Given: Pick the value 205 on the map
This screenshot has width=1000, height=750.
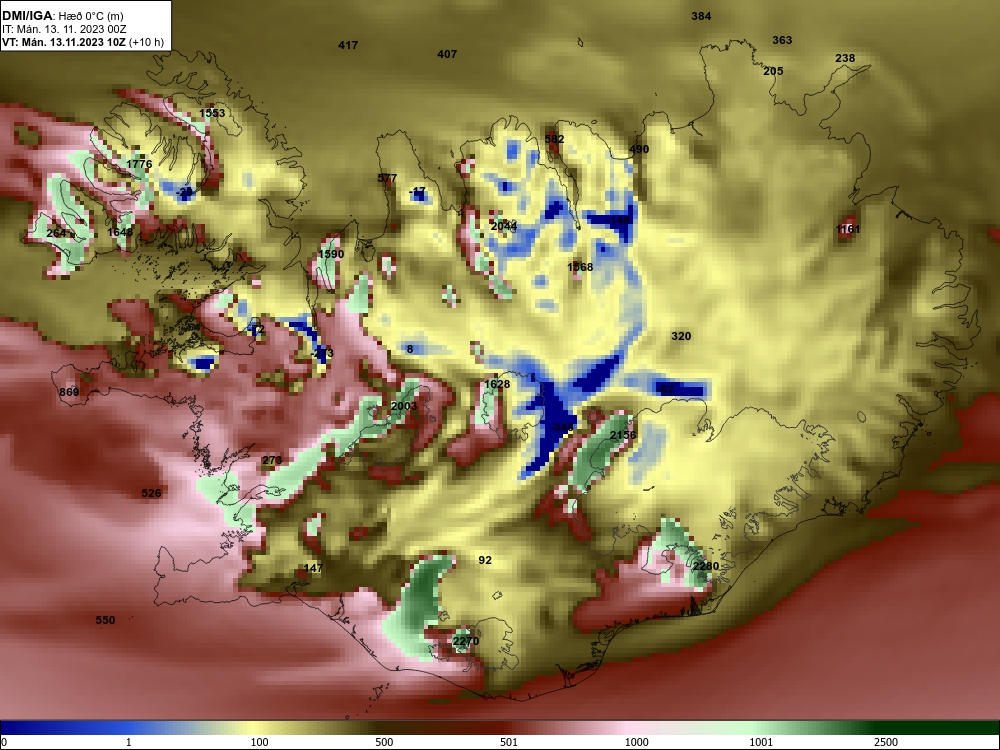Looking at the screenshot, I should tap(773, 71).
